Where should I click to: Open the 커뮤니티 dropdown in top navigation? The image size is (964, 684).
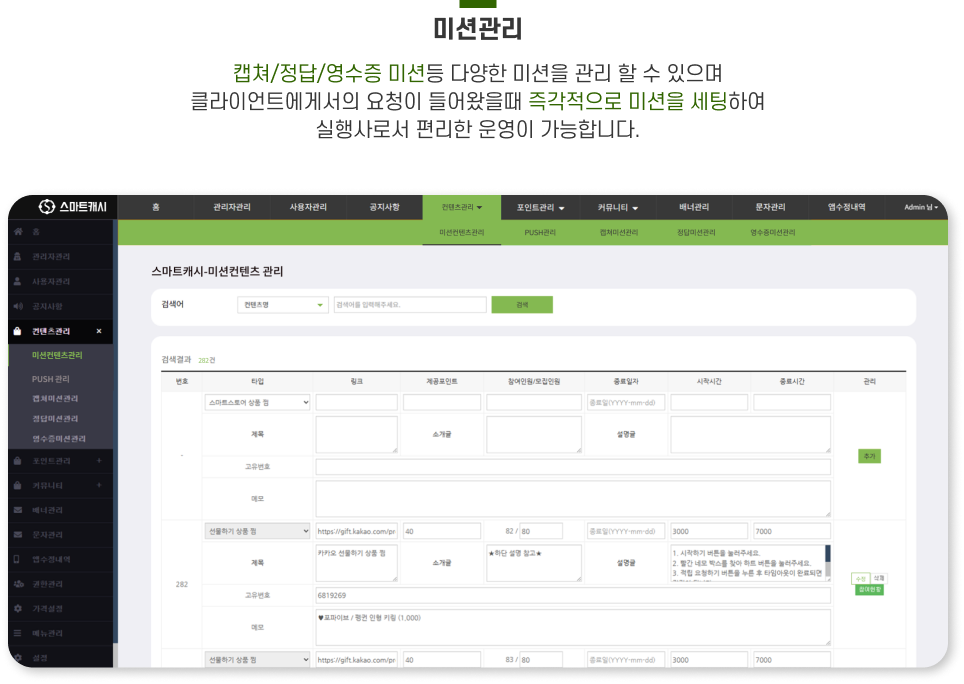tap(618, 208)
